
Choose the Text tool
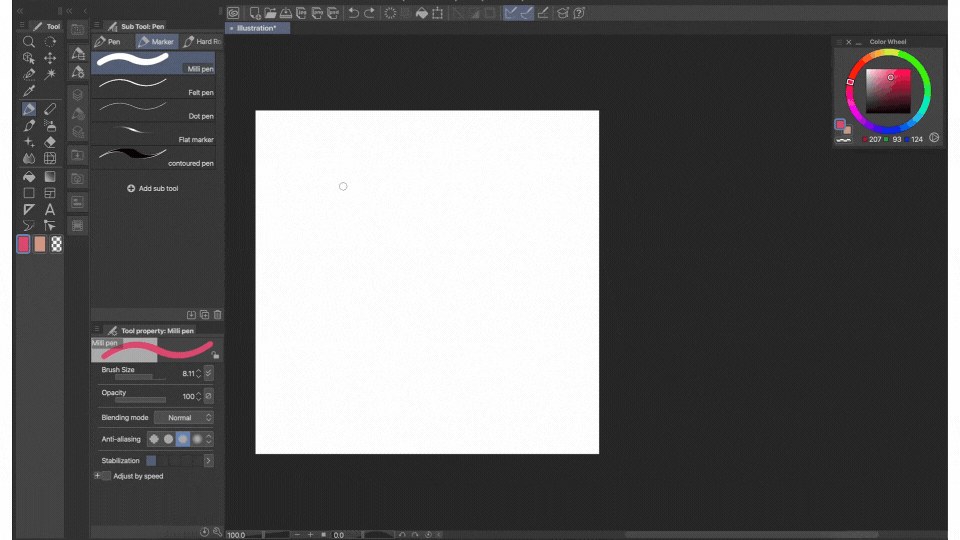[x=50, y=209]
